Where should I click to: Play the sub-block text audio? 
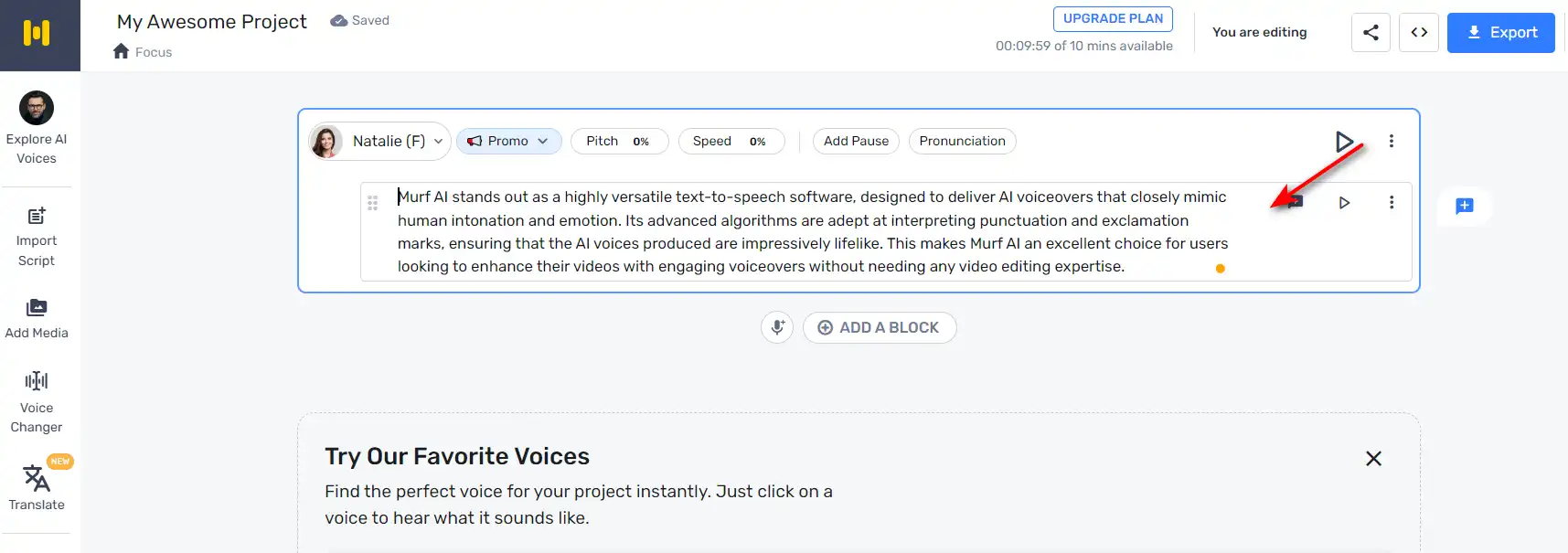(1344, 203)
